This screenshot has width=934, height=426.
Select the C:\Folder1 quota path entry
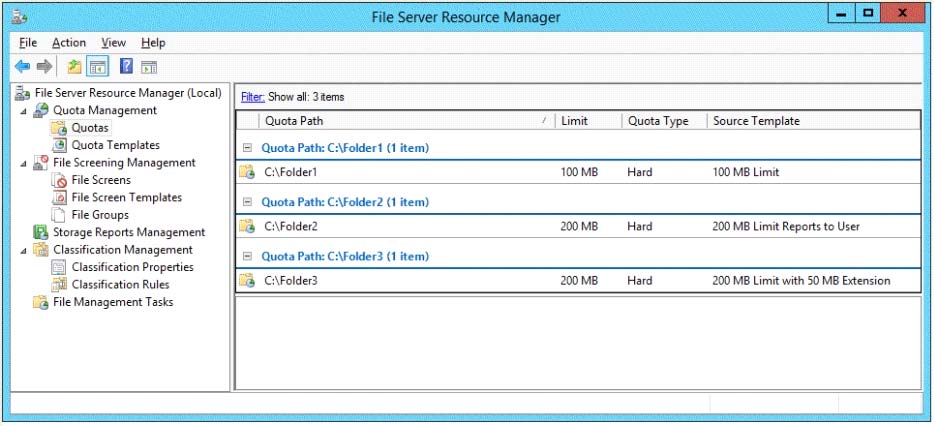(x=291, y=172)
